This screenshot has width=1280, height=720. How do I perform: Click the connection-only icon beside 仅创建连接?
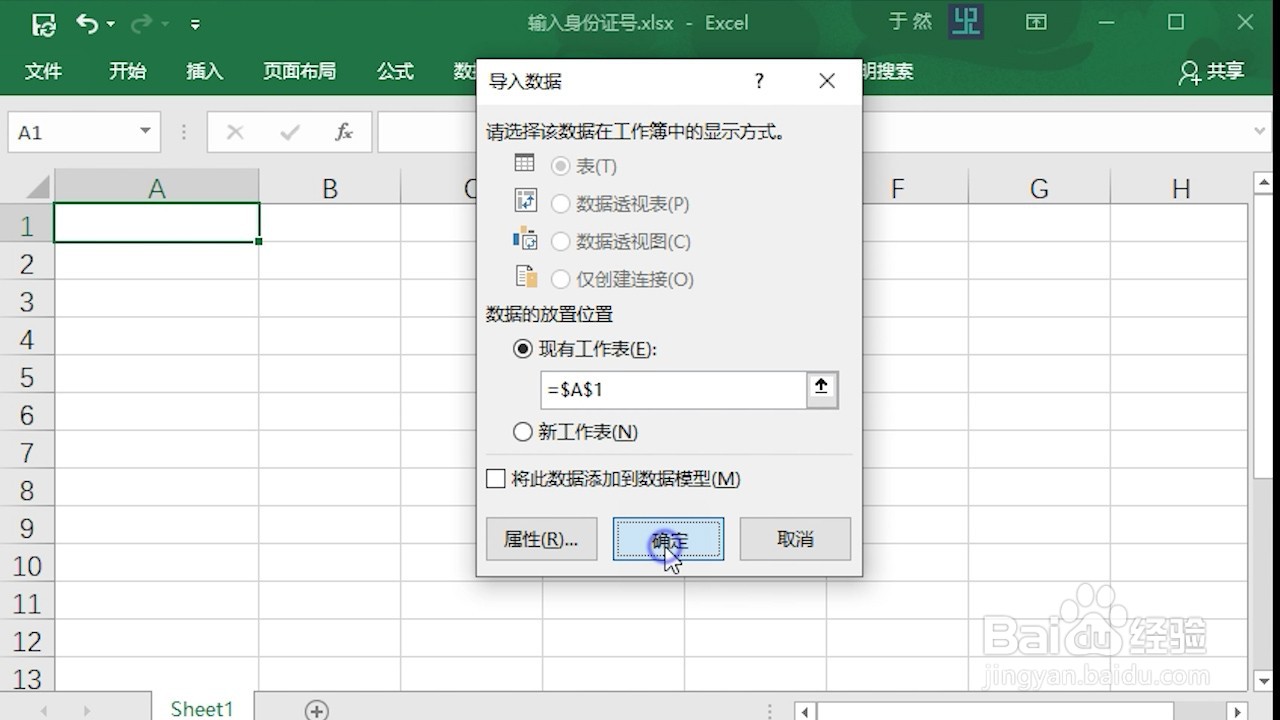click(x=524, y=278)
